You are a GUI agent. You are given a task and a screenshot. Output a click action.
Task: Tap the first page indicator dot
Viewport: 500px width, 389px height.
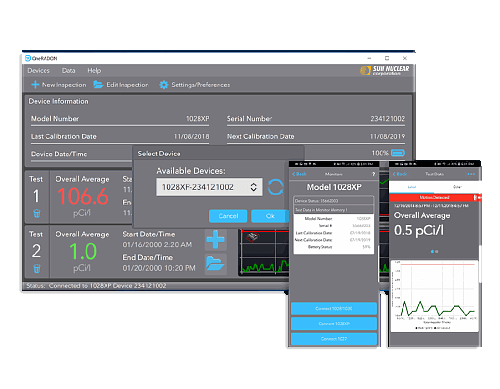point(432,252)
